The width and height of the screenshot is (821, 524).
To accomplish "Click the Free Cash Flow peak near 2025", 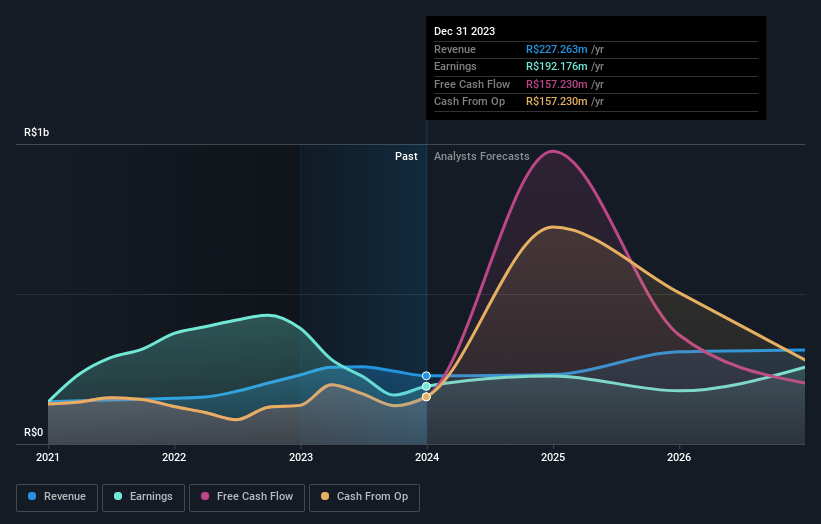I will [x=553, y=151].
